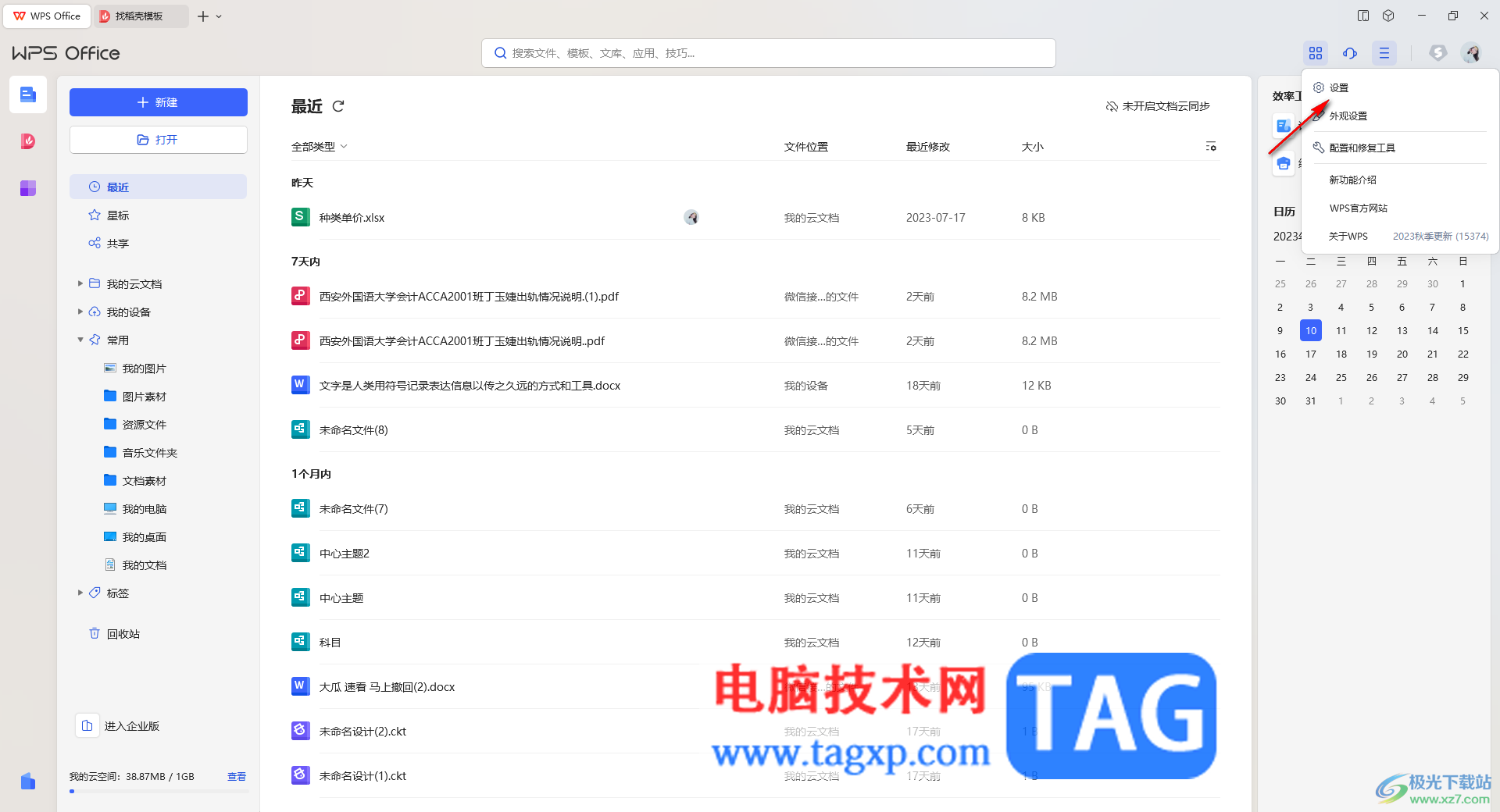The height and width of the screenshot is (812, 1500).
Task: Switch to 找稻壳模板 tab
Action: (141, 16)
